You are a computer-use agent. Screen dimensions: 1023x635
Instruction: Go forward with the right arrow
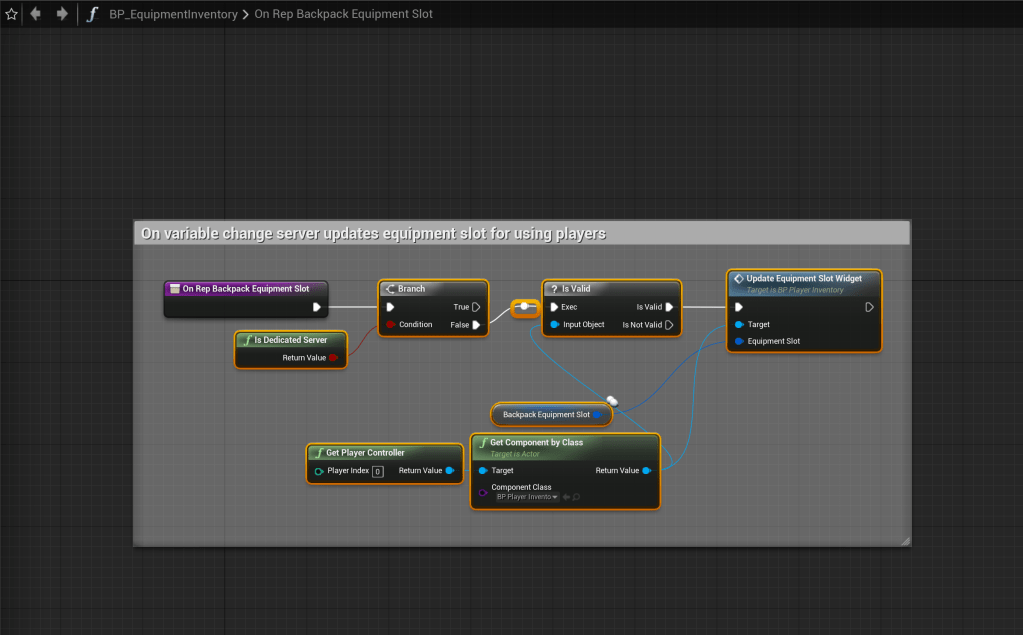[x=62, y=14]
